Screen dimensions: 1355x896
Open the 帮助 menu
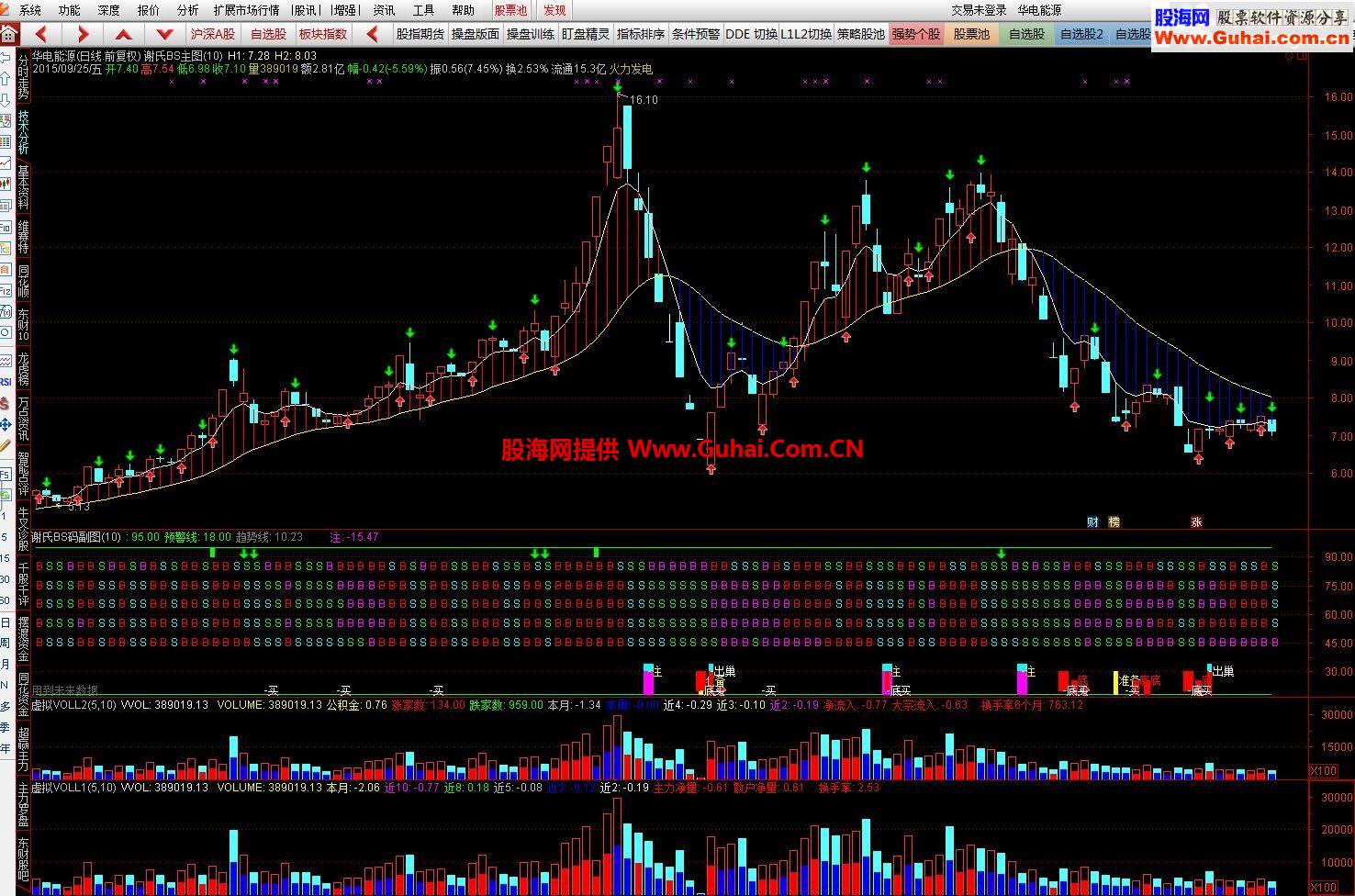(463, 10)
